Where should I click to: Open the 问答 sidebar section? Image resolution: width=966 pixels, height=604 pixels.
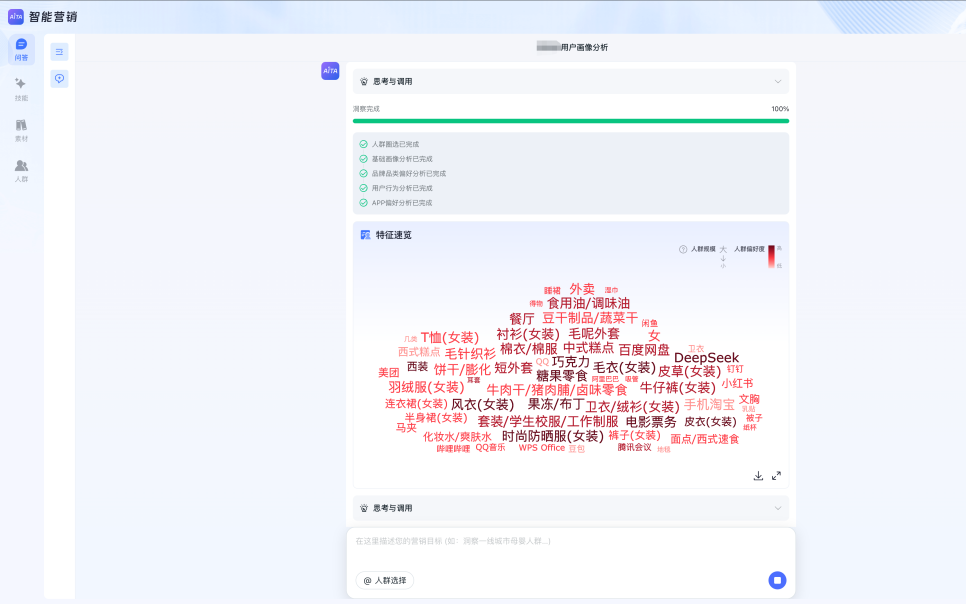coord(22,49)
